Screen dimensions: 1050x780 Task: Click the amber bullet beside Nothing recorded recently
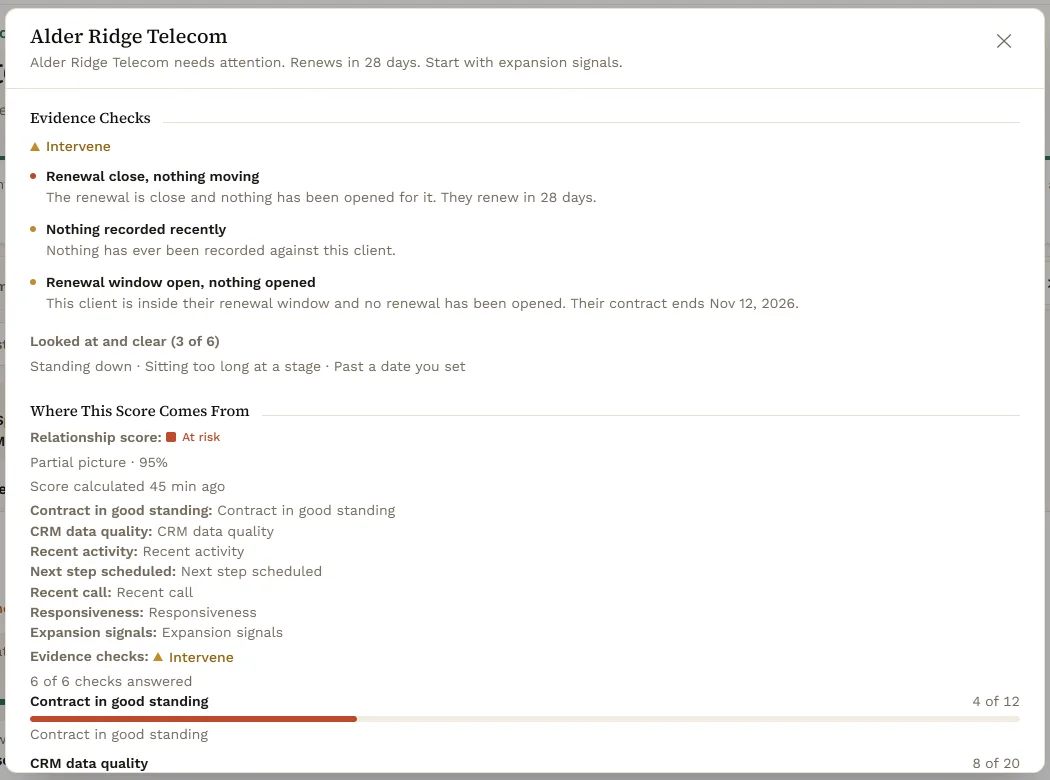click(x=33, y=230)
